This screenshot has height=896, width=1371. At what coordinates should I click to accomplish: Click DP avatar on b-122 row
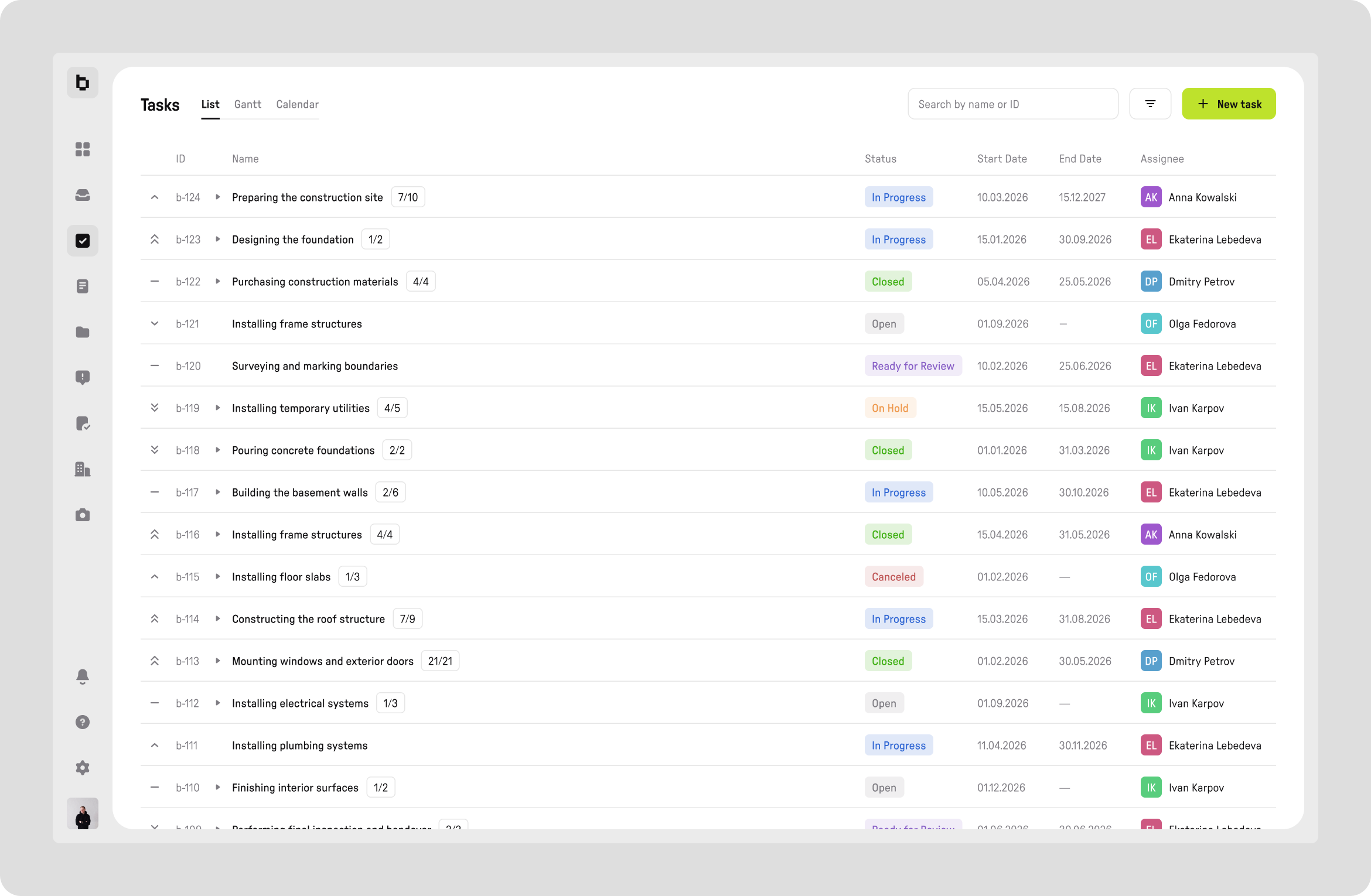(1151, 282)
